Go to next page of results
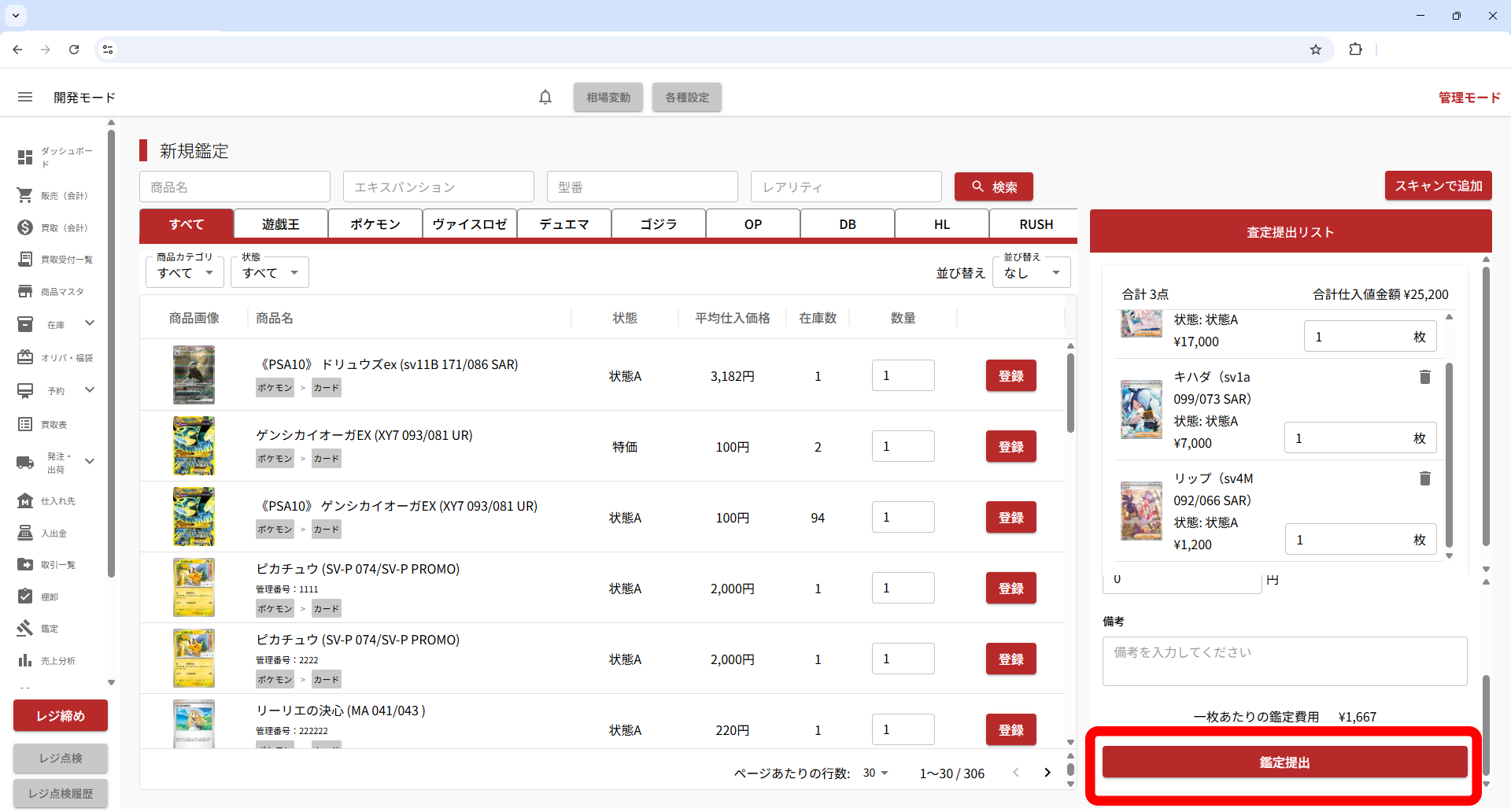 point(1047,773)
